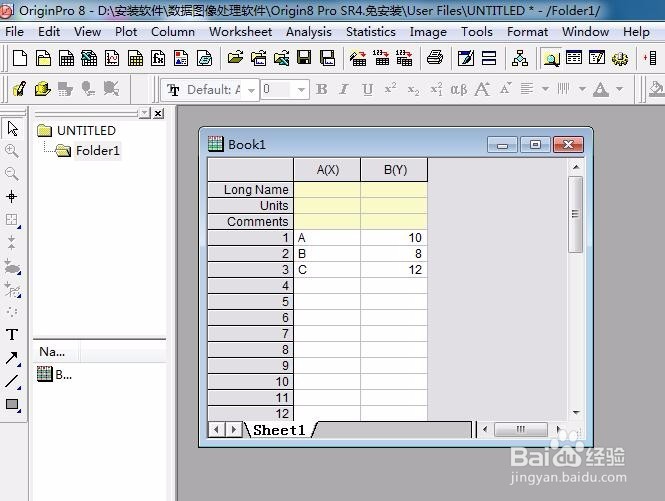Toggle the Command Window
The image size is (665, 501).
[597, 57]
